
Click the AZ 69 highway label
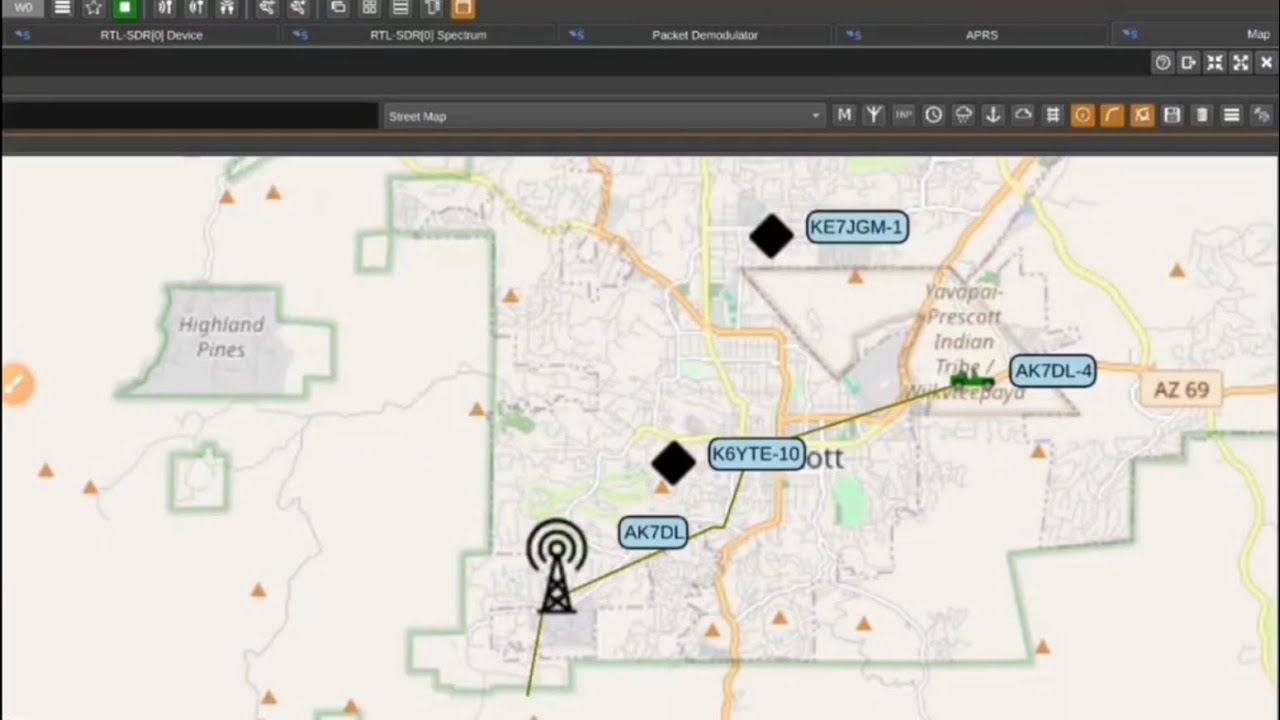point(1181,390)
